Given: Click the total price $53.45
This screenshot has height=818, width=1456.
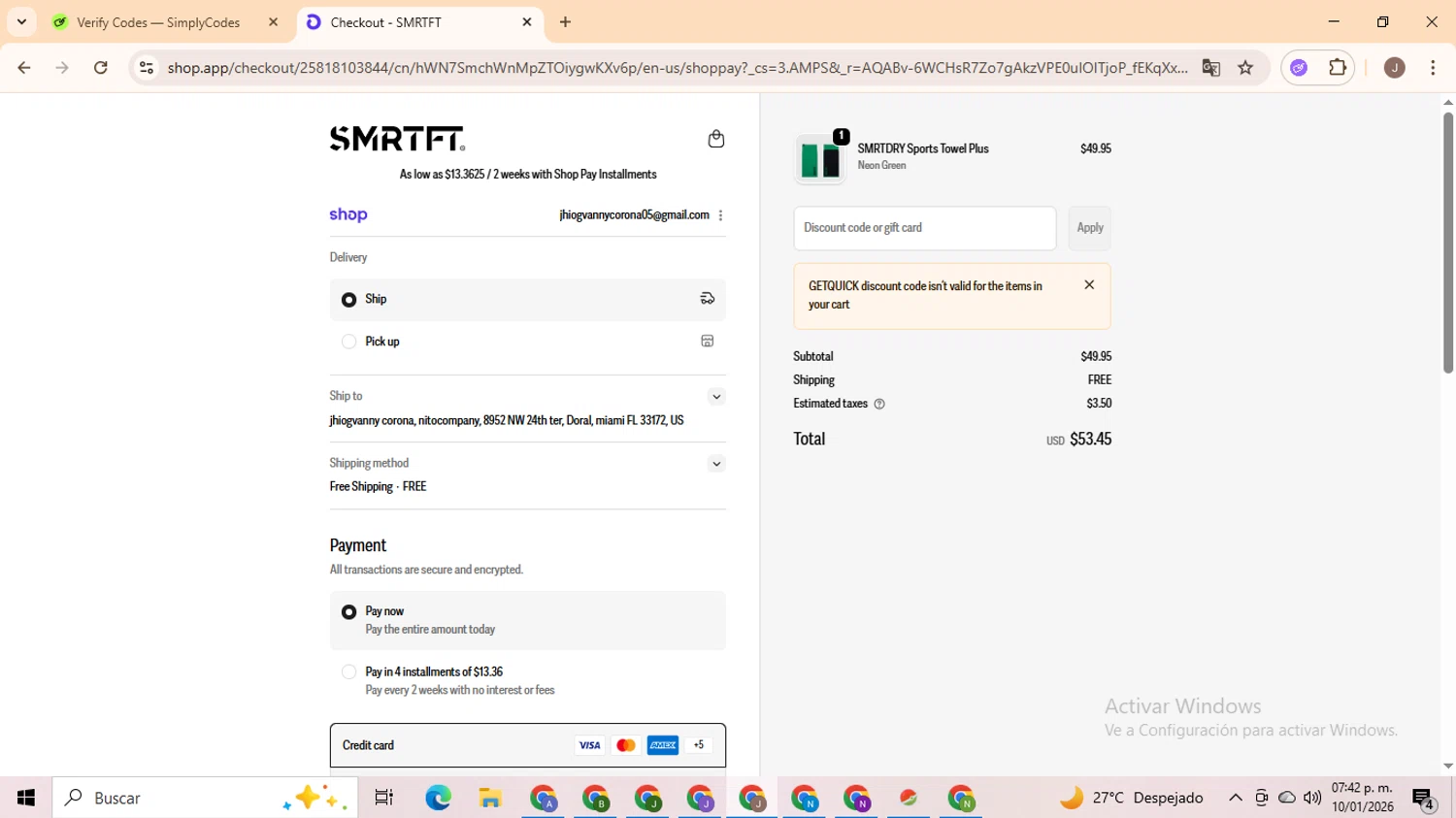Looking at the screenshot, I should point(1090,440).
